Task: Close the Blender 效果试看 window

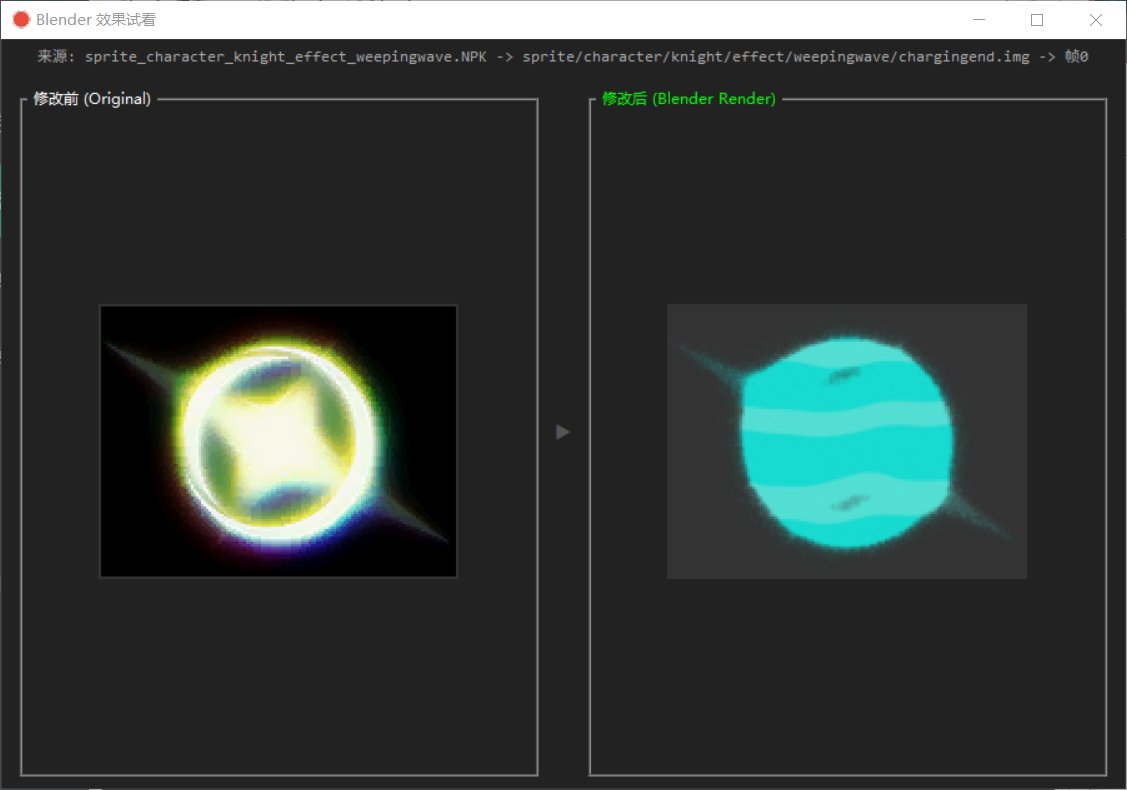Action: point(1095,19)
